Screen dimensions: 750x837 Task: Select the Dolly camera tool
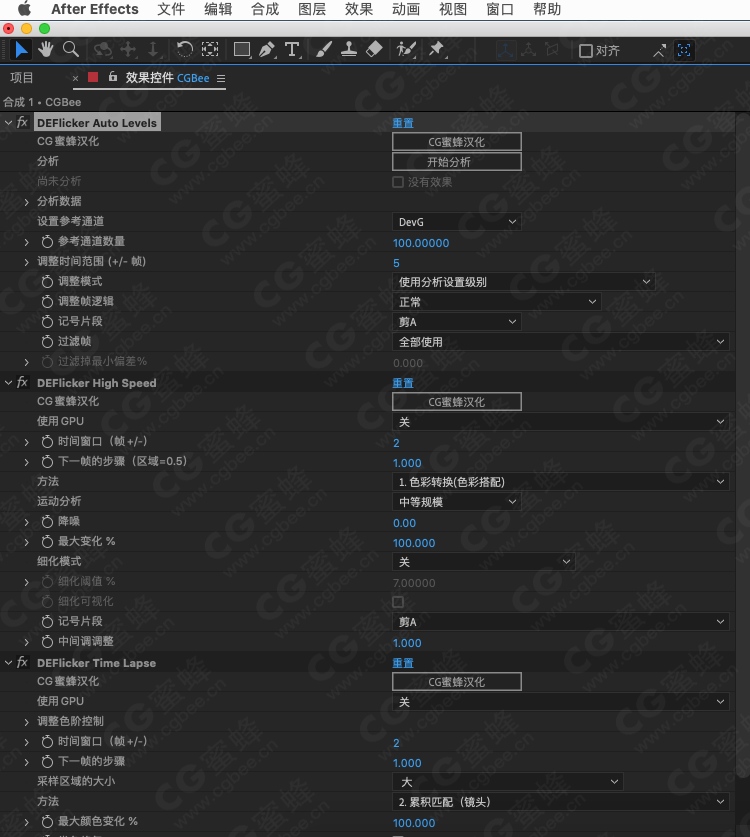tap(153, 50)
